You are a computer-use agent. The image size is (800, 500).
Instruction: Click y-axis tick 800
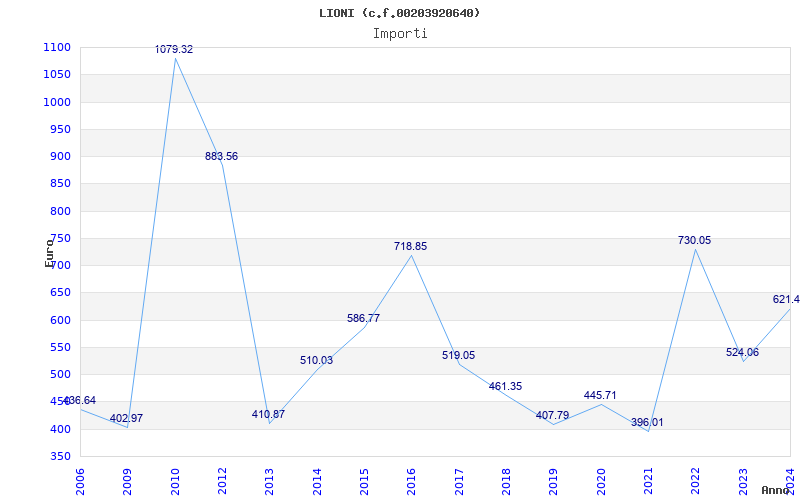63,211
